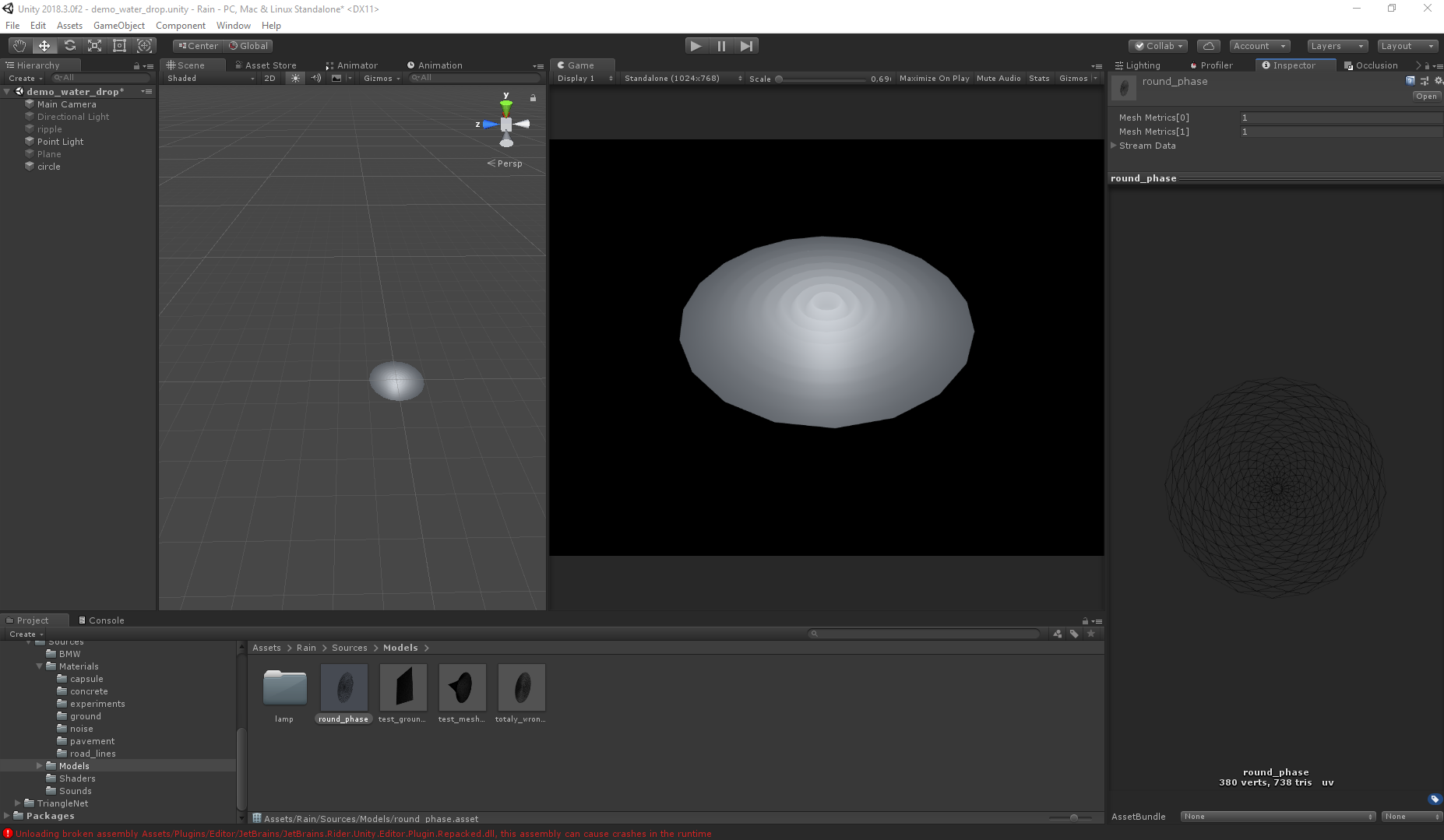Screen dimensions: 1444x840
Task: Click the Project search field
Action: tap(924, 634)
